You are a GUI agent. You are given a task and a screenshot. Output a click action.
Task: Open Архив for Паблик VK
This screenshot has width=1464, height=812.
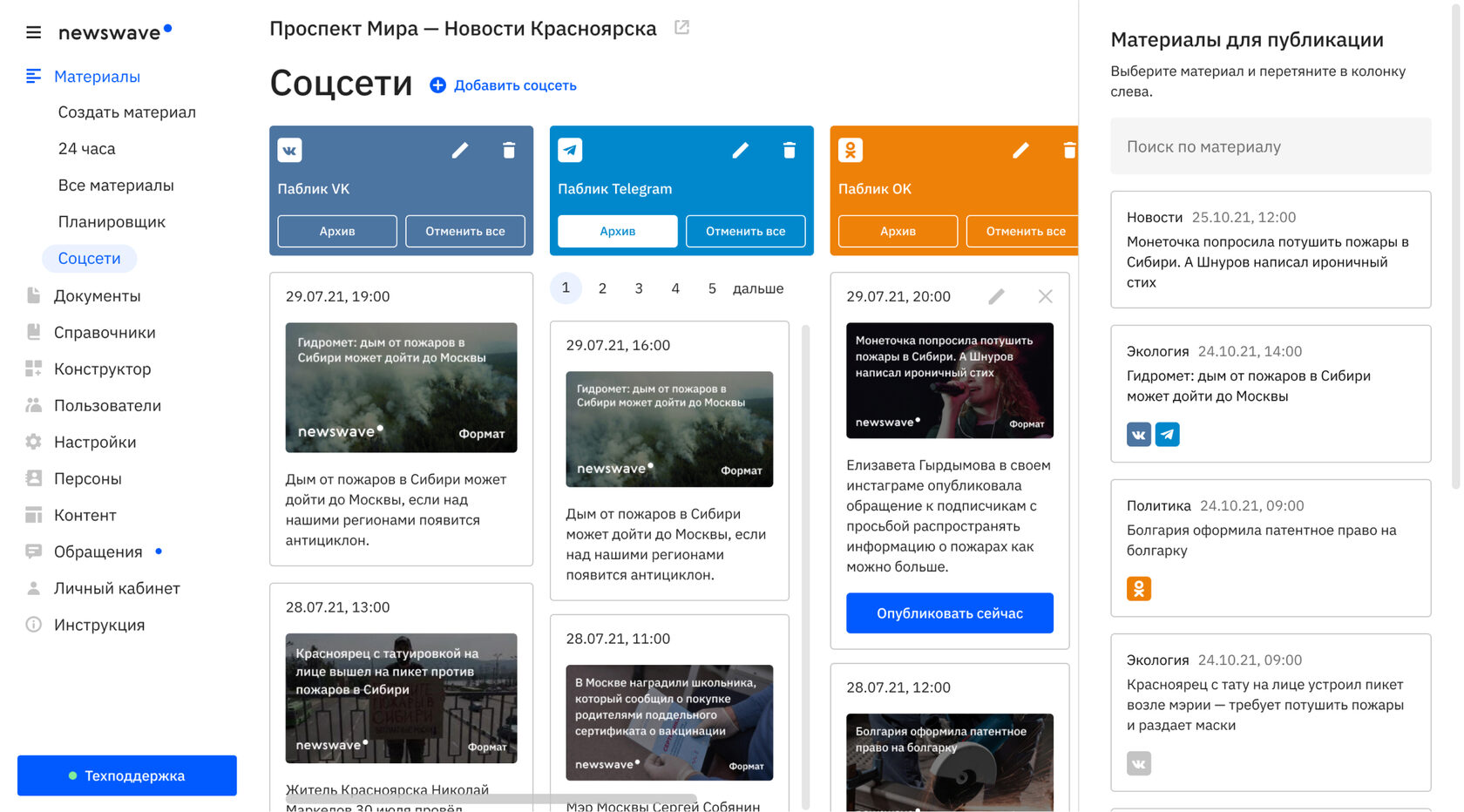pyautogui.click(x=337, y=231)
